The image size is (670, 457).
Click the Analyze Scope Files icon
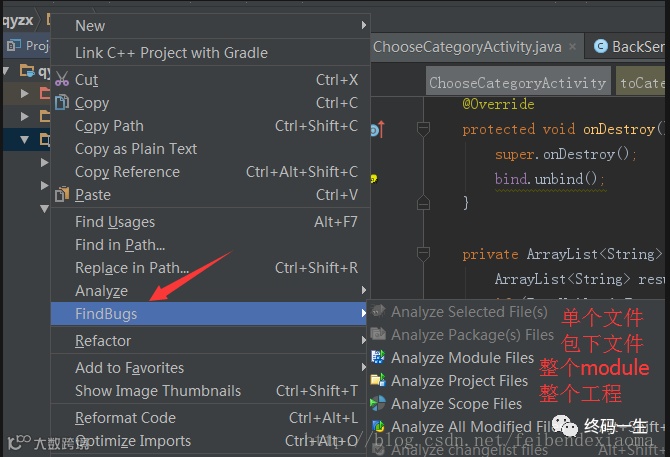(x=378, y=403)
